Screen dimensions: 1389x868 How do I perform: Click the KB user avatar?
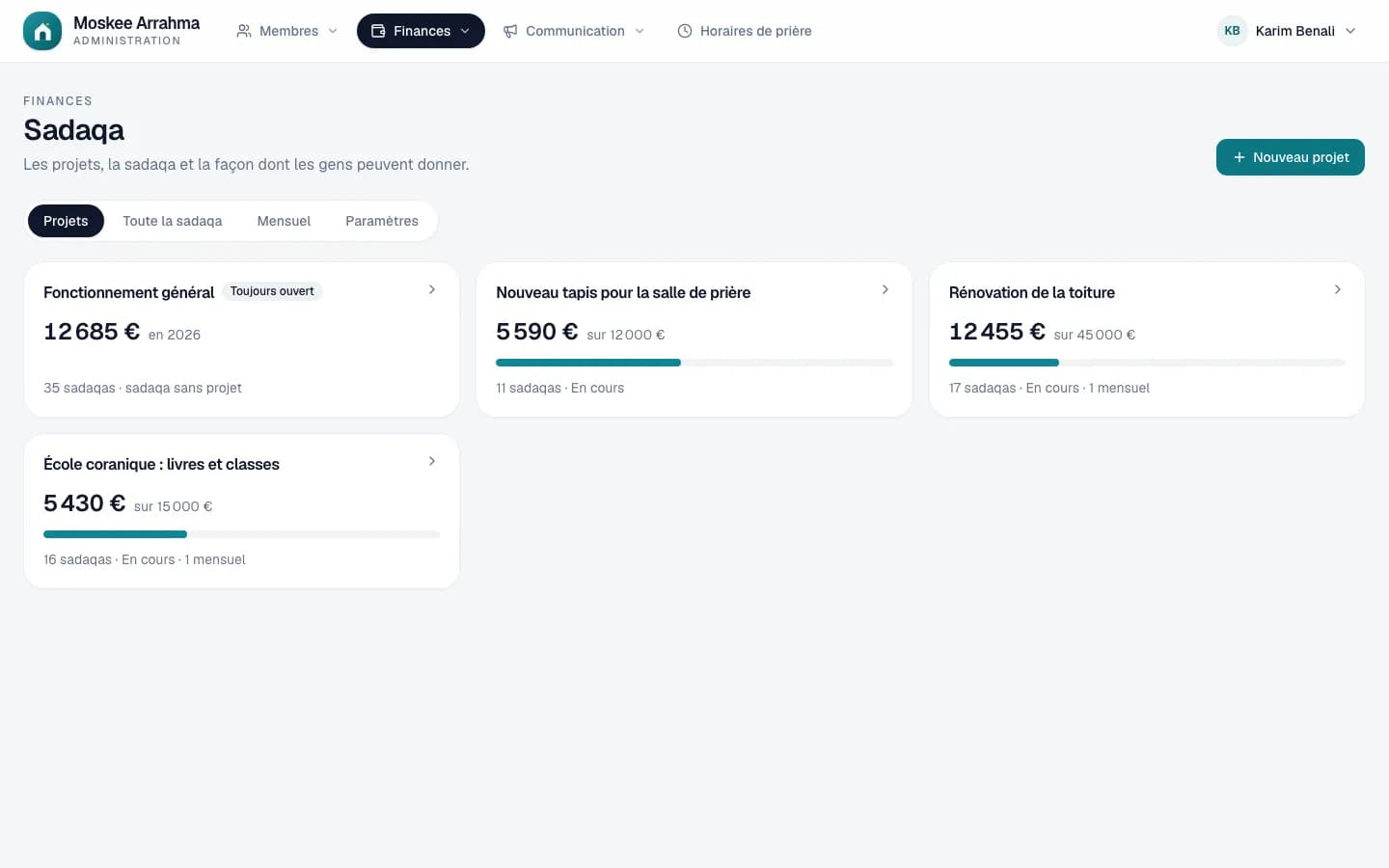click(x=1232, y=31)
